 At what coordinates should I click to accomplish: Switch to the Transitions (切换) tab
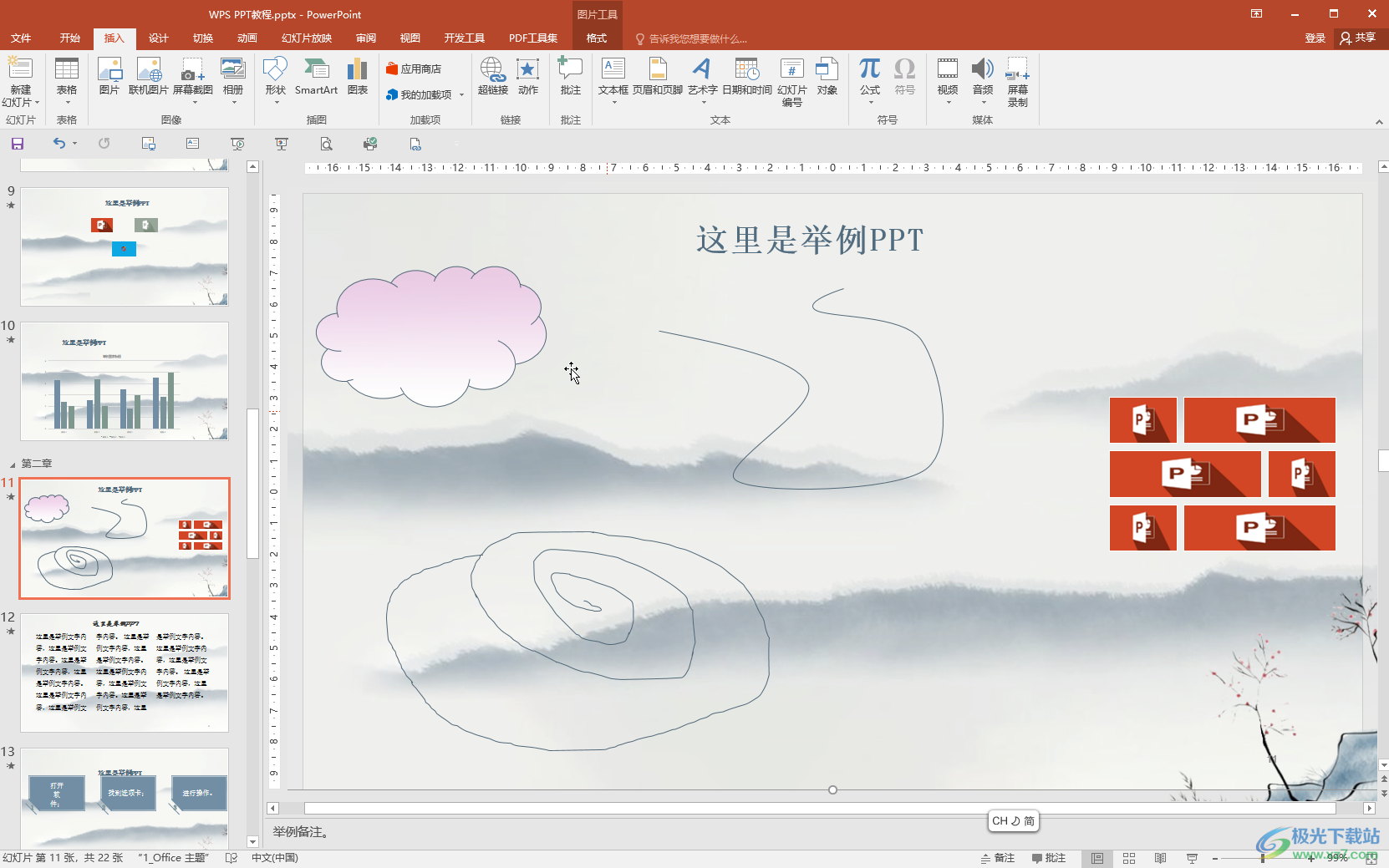pos(202,38)
